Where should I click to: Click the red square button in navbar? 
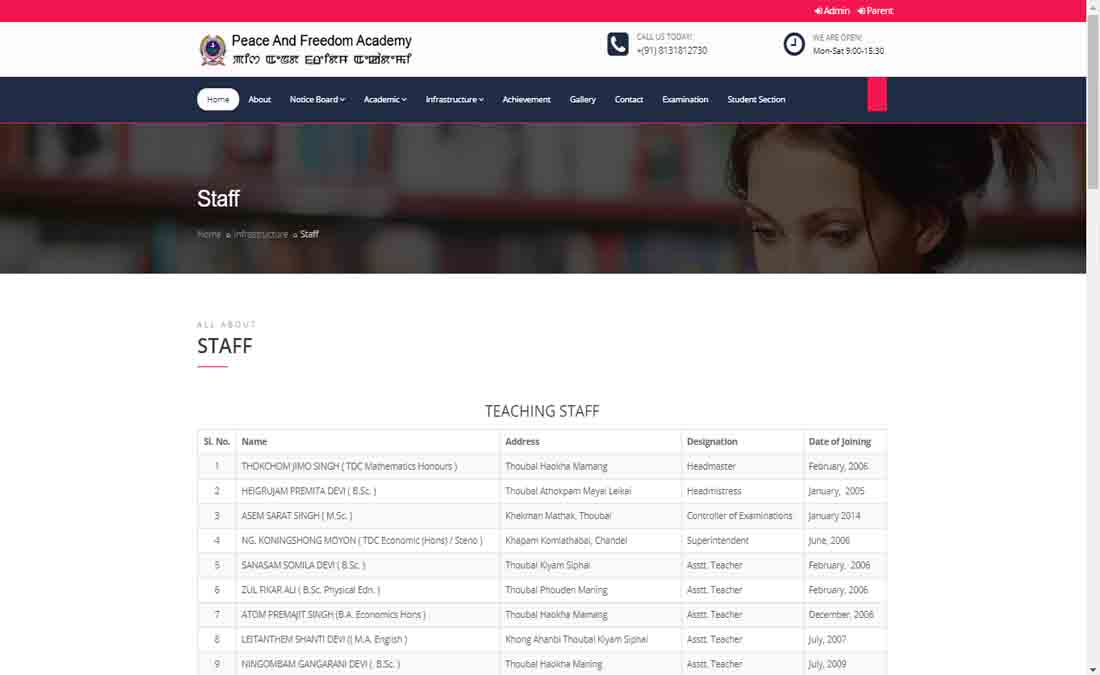(877, 95)
